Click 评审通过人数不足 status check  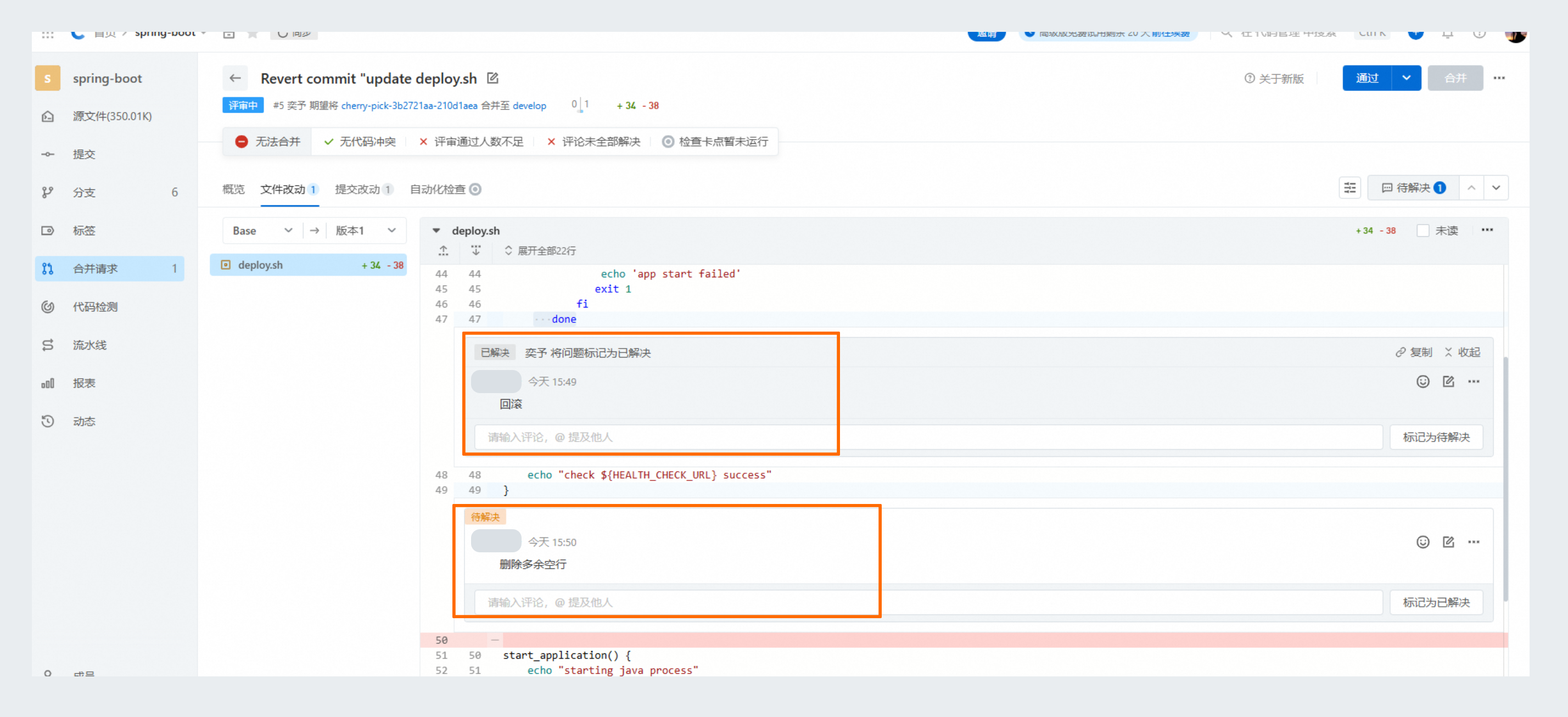coord(471,141)
